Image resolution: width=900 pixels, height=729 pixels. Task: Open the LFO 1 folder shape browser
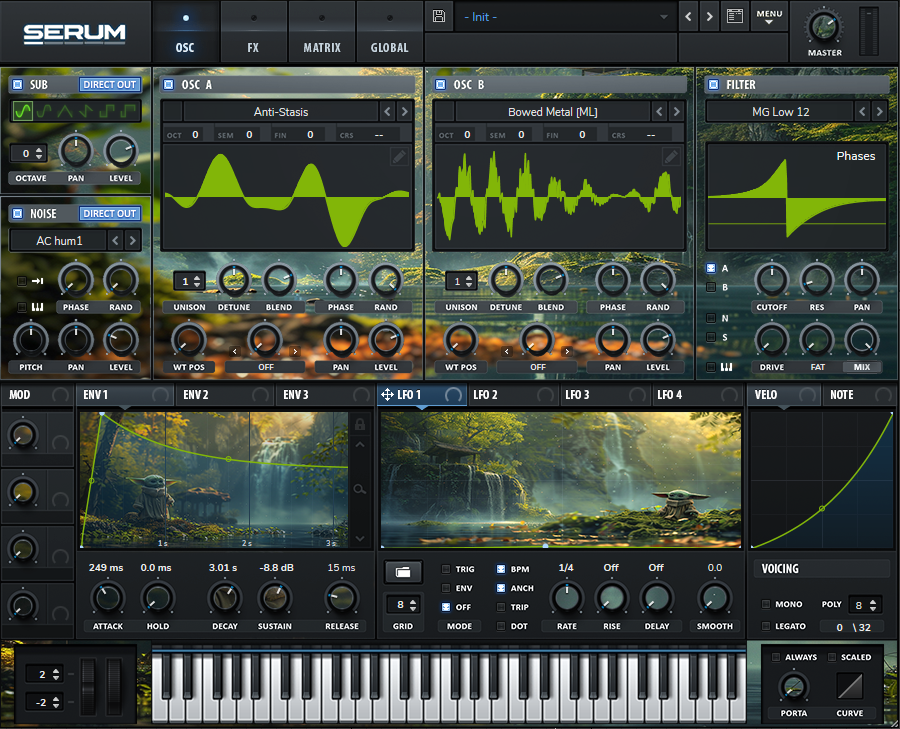coord(403,572)
